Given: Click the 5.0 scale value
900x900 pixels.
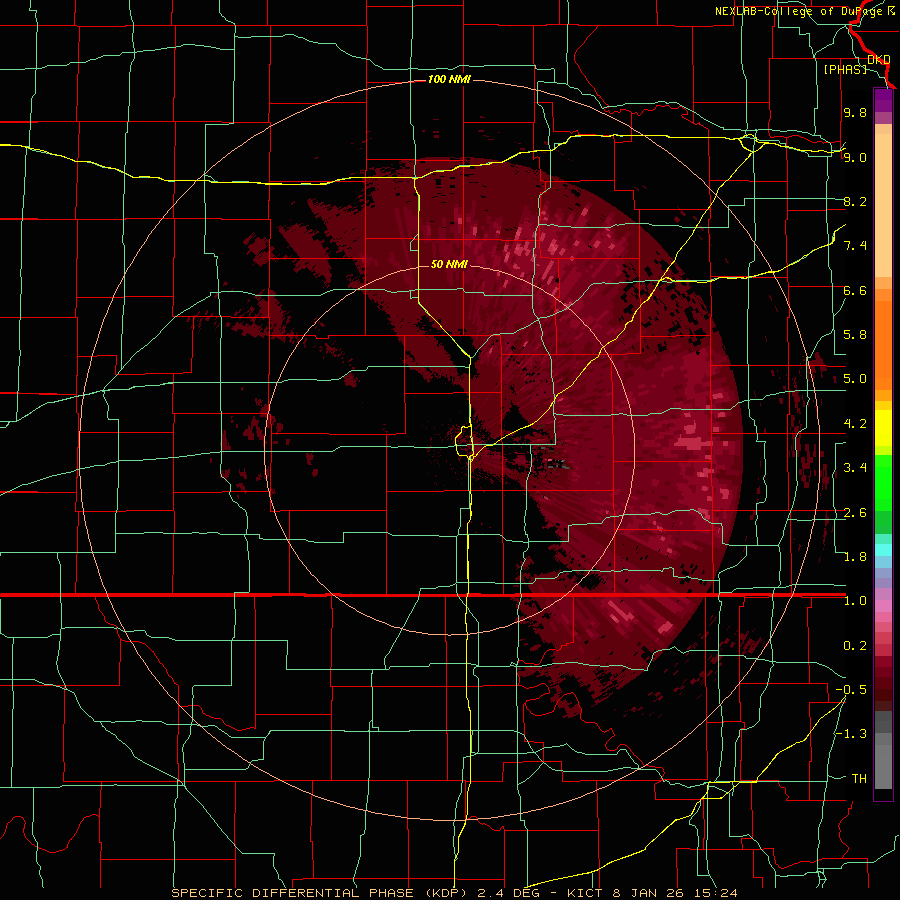Looking at the screenshot, I should point(855,379).
